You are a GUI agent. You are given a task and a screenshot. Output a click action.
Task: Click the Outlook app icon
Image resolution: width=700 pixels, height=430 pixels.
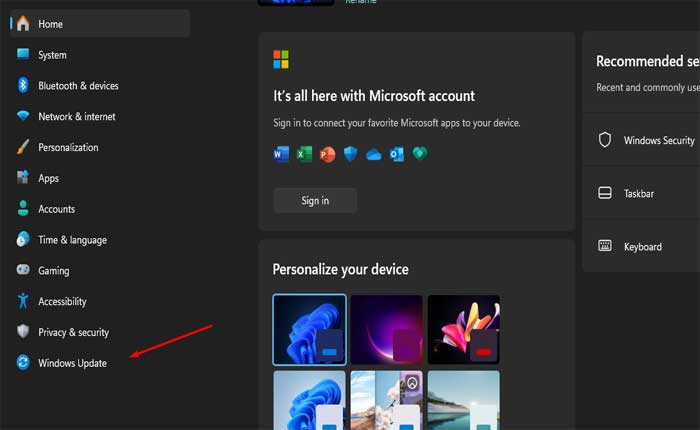(397, 154)
